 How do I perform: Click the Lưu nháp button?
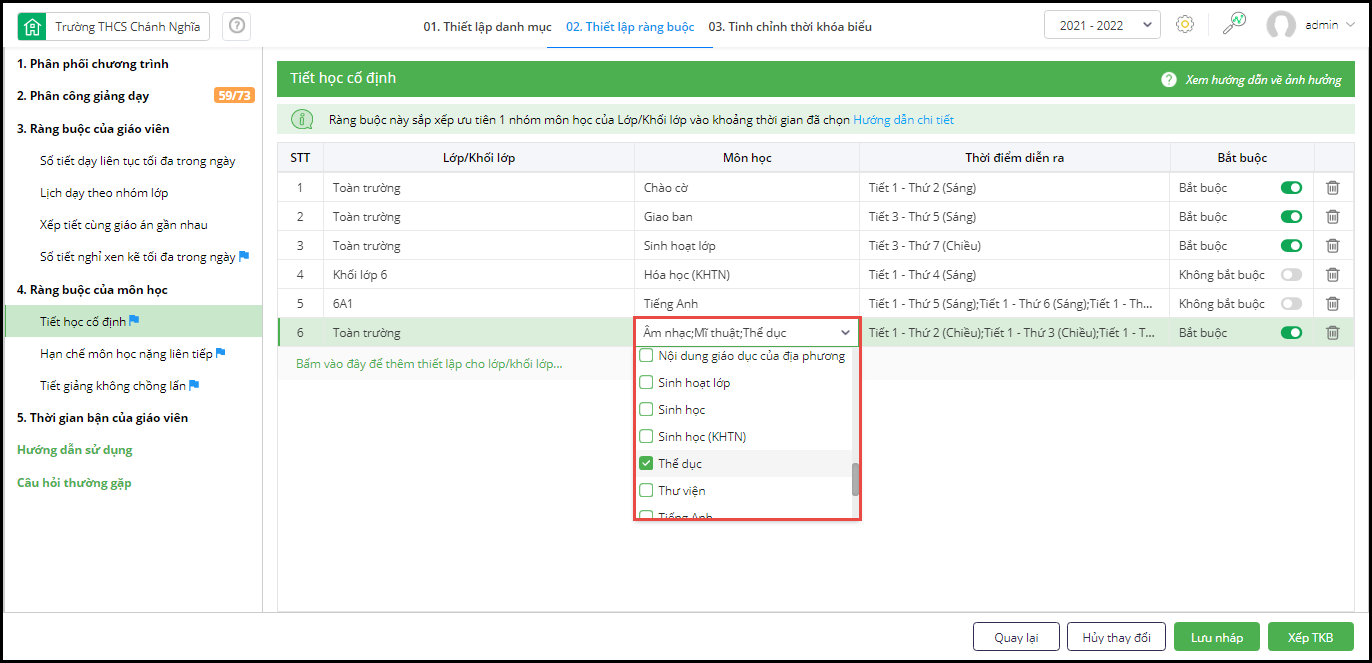(1217, 638)
